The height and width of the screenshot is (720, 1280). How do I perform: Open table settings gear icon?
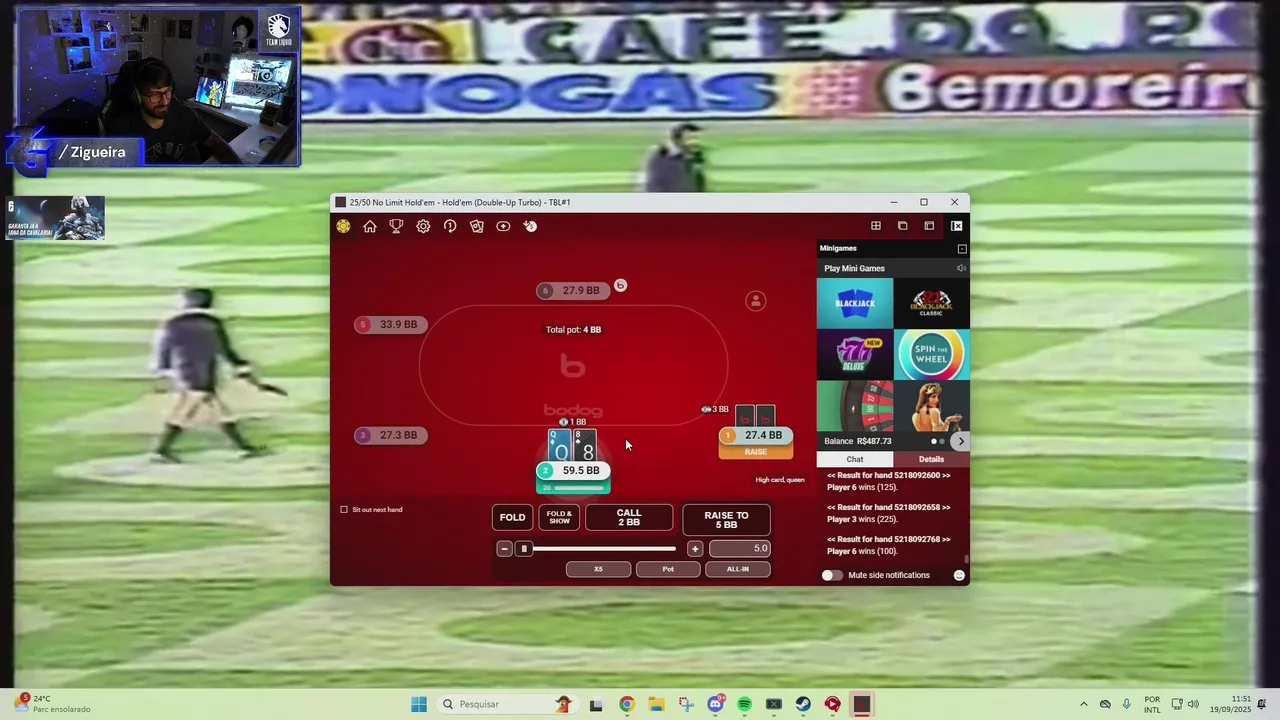click(x=423, y=226)
